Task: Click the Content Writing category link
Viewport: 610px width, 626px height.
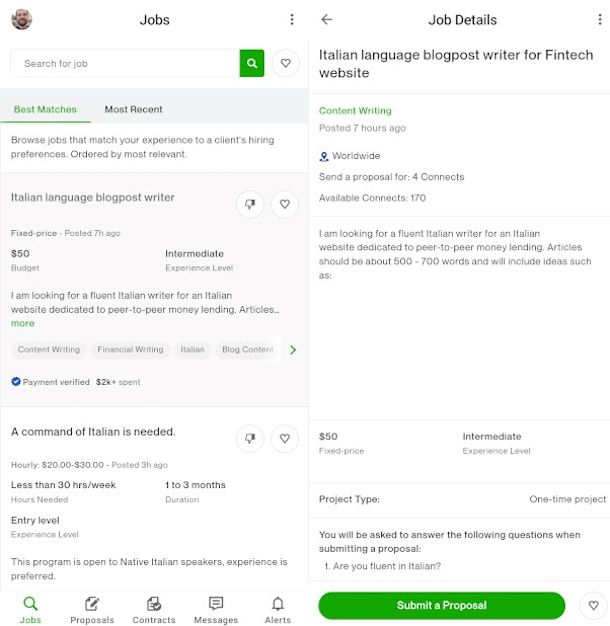Action: [355, 111]
